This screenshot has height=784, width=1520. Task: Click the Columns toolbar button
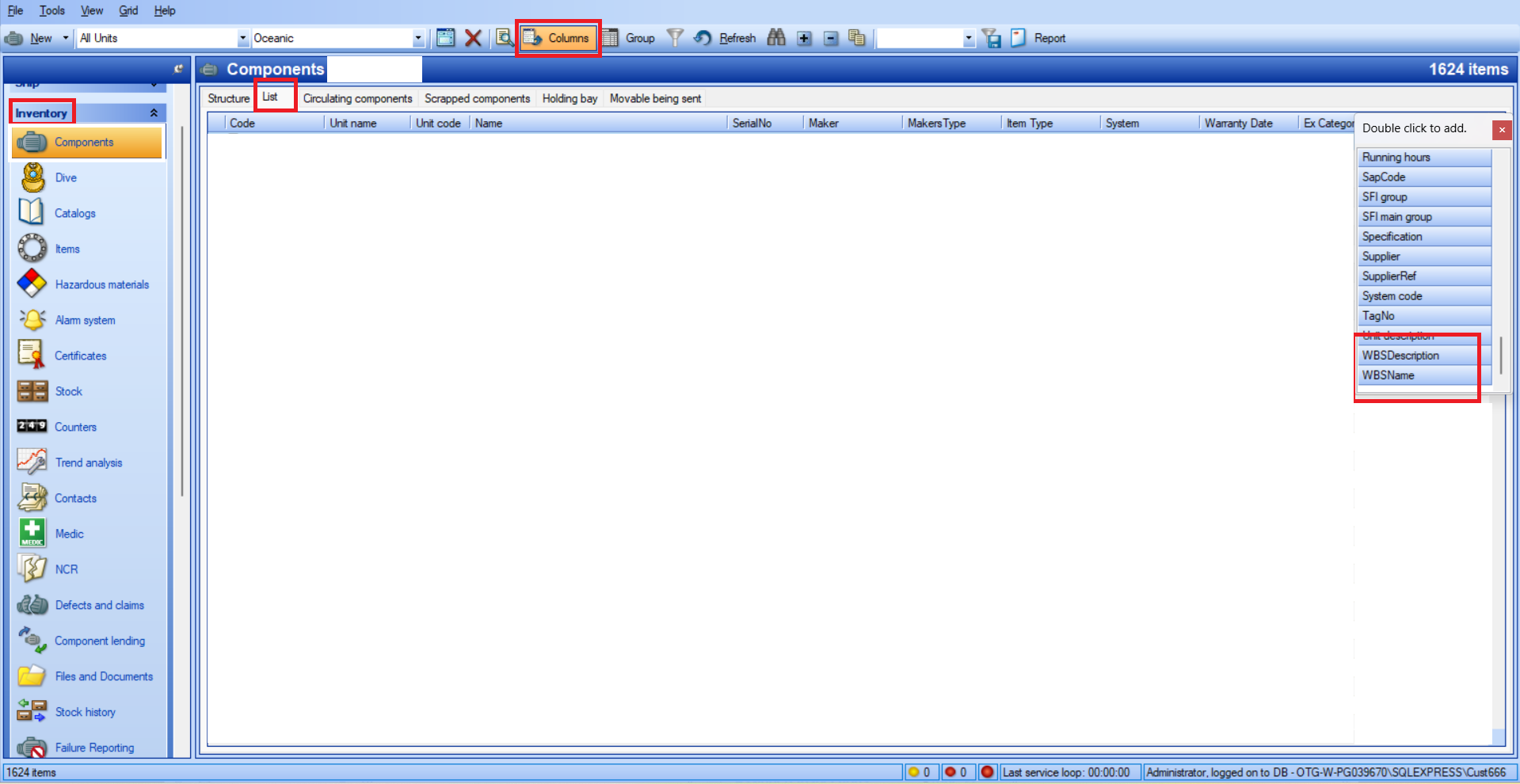pyautogui.click(x=558, y=38)
